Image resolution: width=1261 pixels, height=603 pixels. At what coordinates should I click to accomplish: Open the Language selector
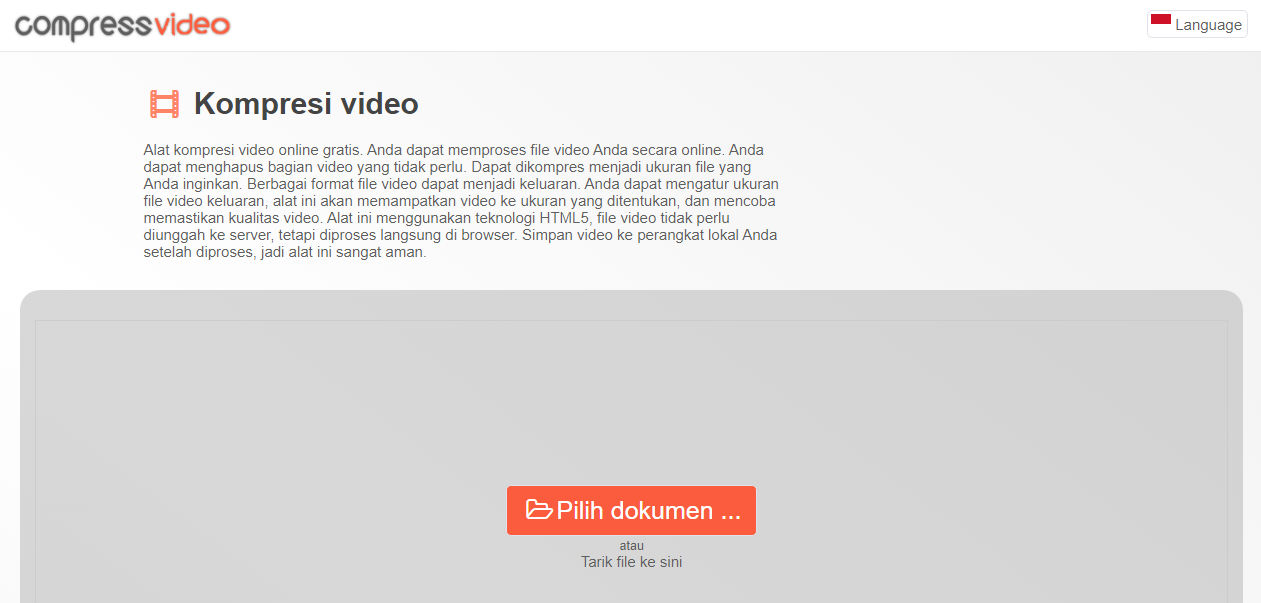click(1197, 25)
